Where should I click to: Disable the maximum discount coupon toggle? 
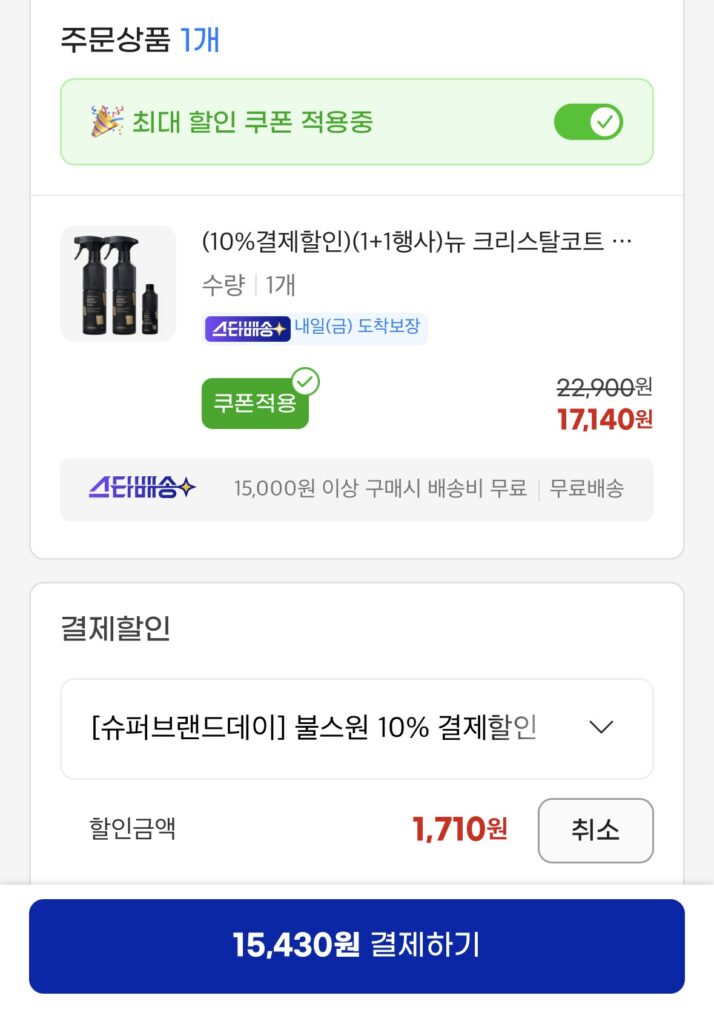pos(588,120)
